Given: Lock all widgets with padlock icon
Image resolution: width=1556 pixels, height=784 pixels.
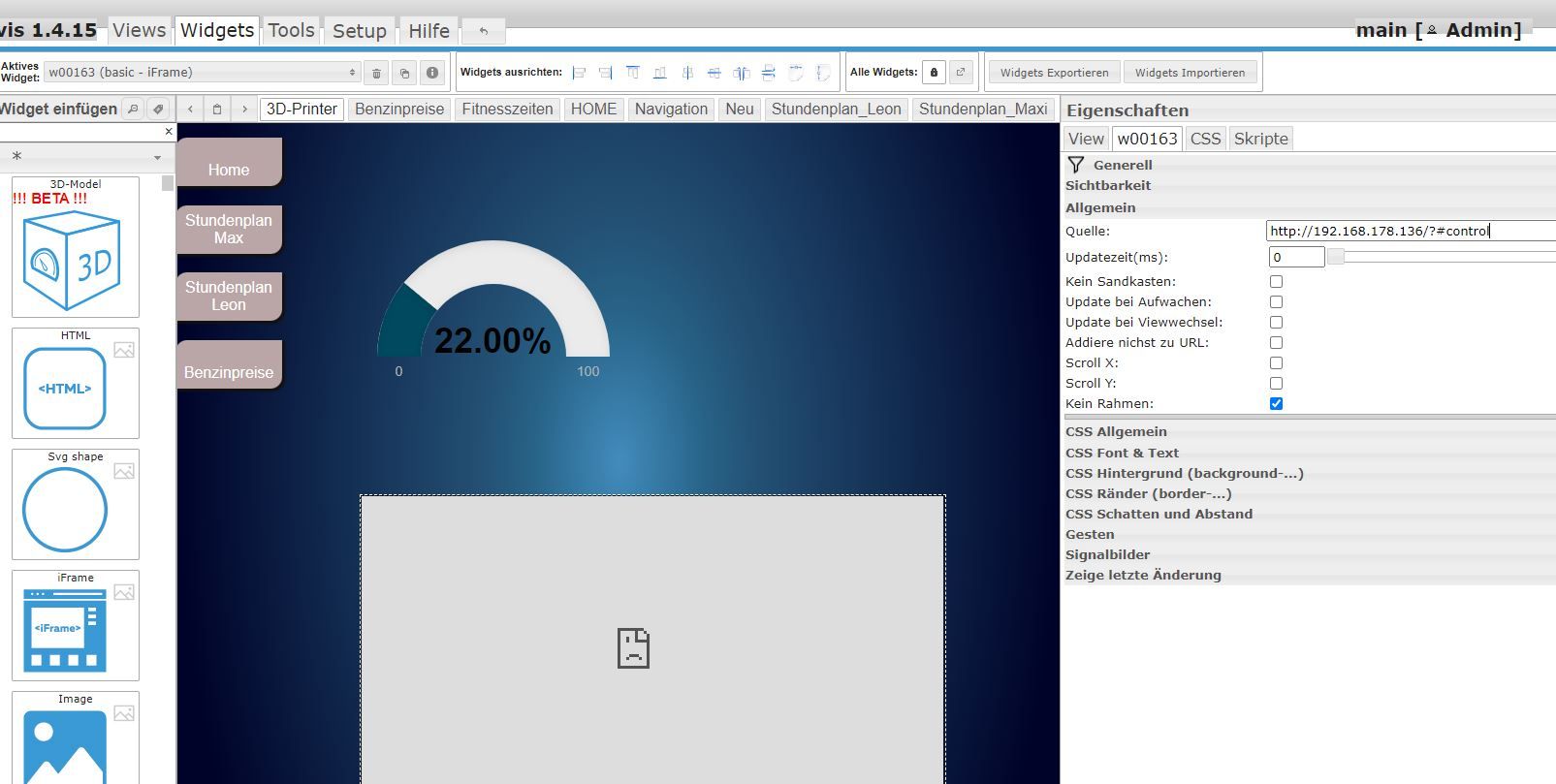Looking at the screenshot, I should (x=934, y=73).
